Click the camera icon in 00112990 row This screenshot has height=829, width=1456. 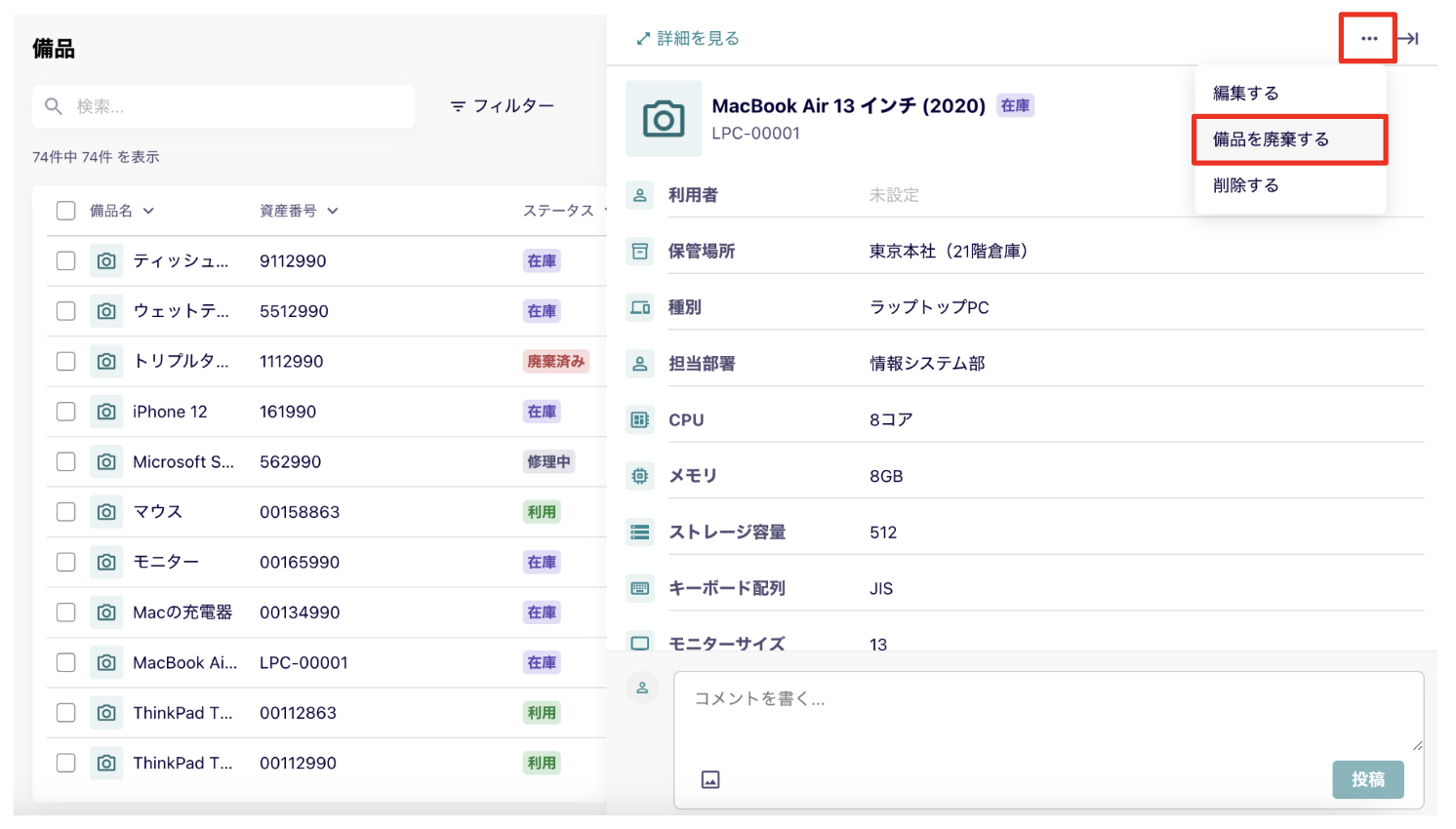[x=106, y=764]
